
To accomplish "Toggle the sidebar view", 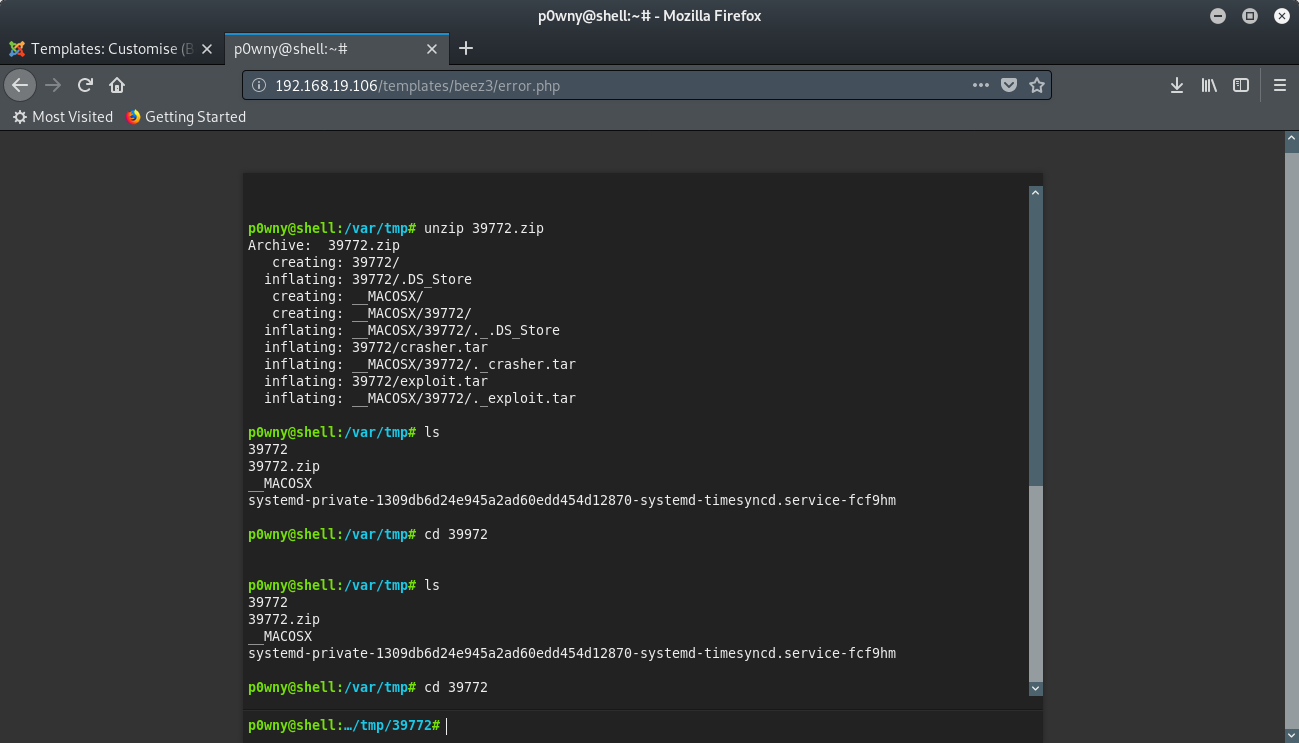I will [1241, 85].
